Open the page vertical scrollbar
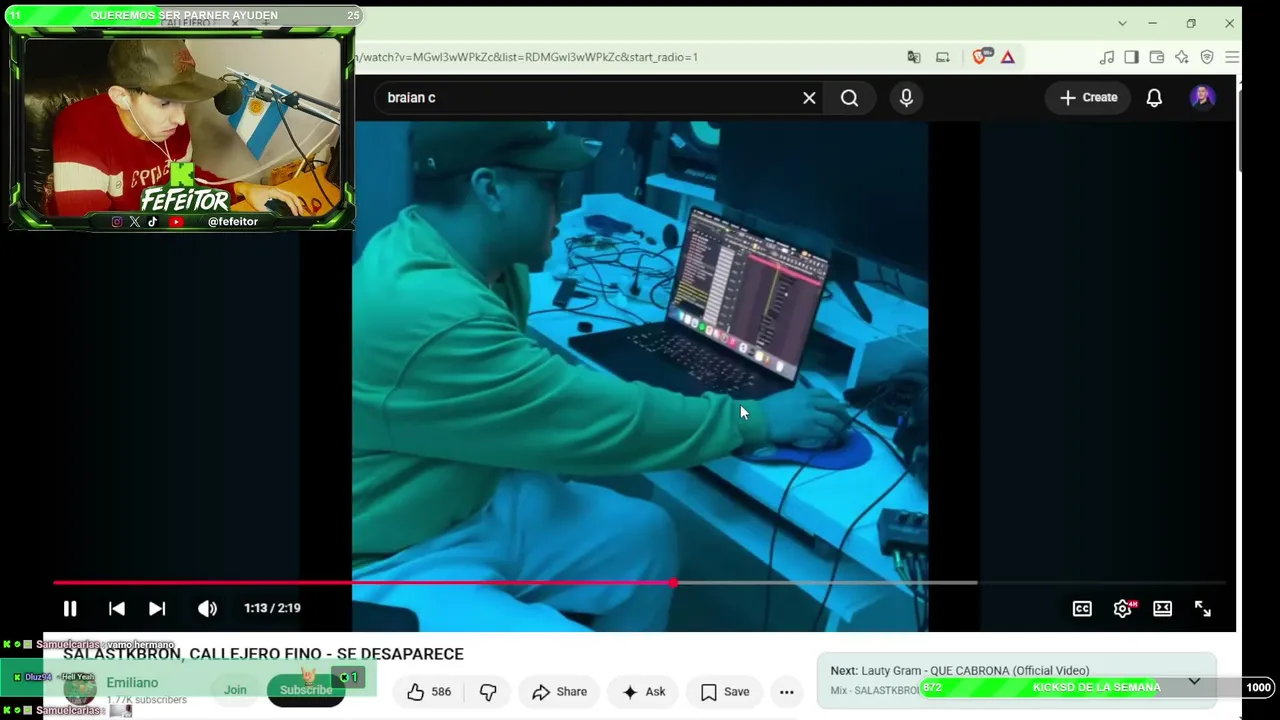This screenshot has width=1280, height=720. 1239,130
